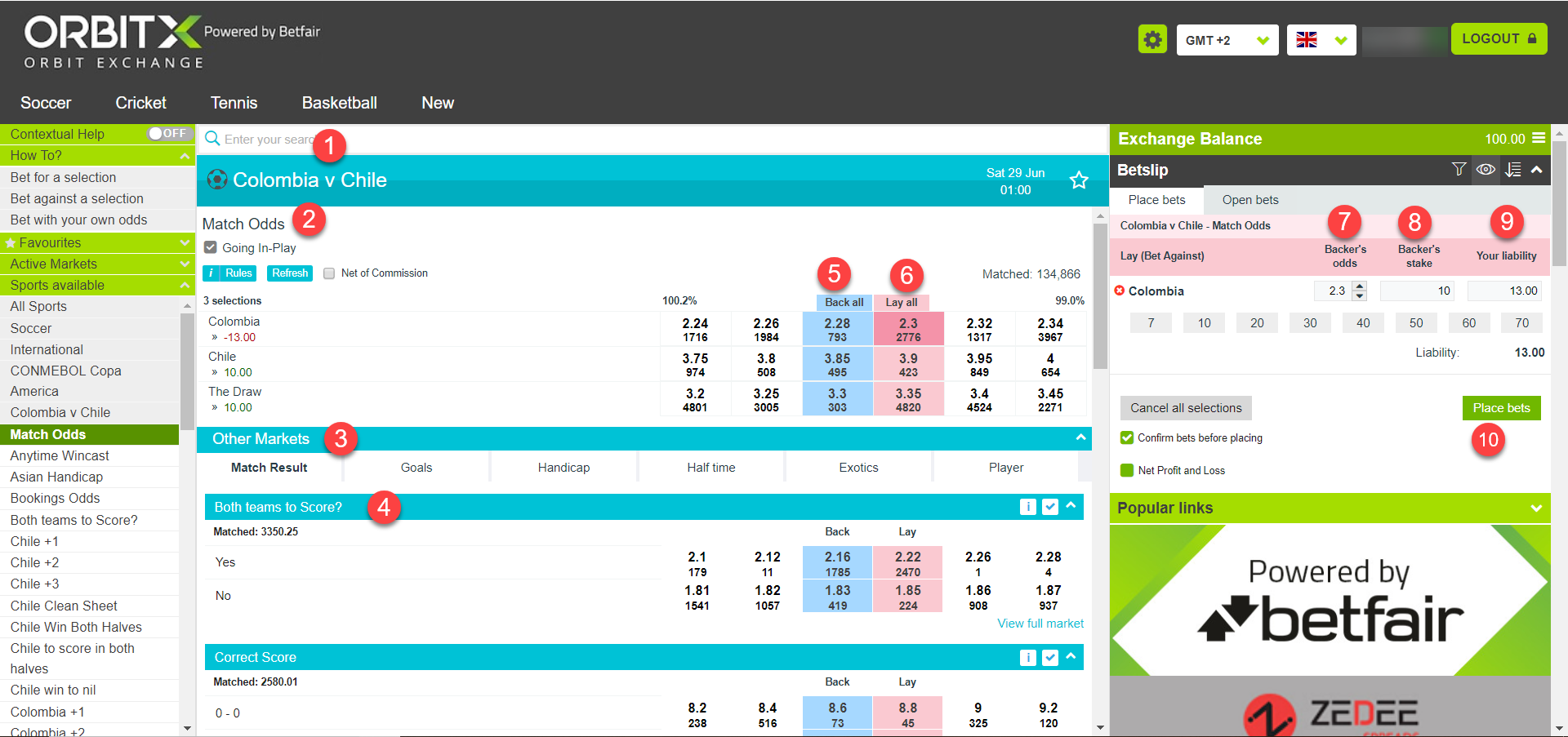Collapse the How To? section

coord(185,155)
